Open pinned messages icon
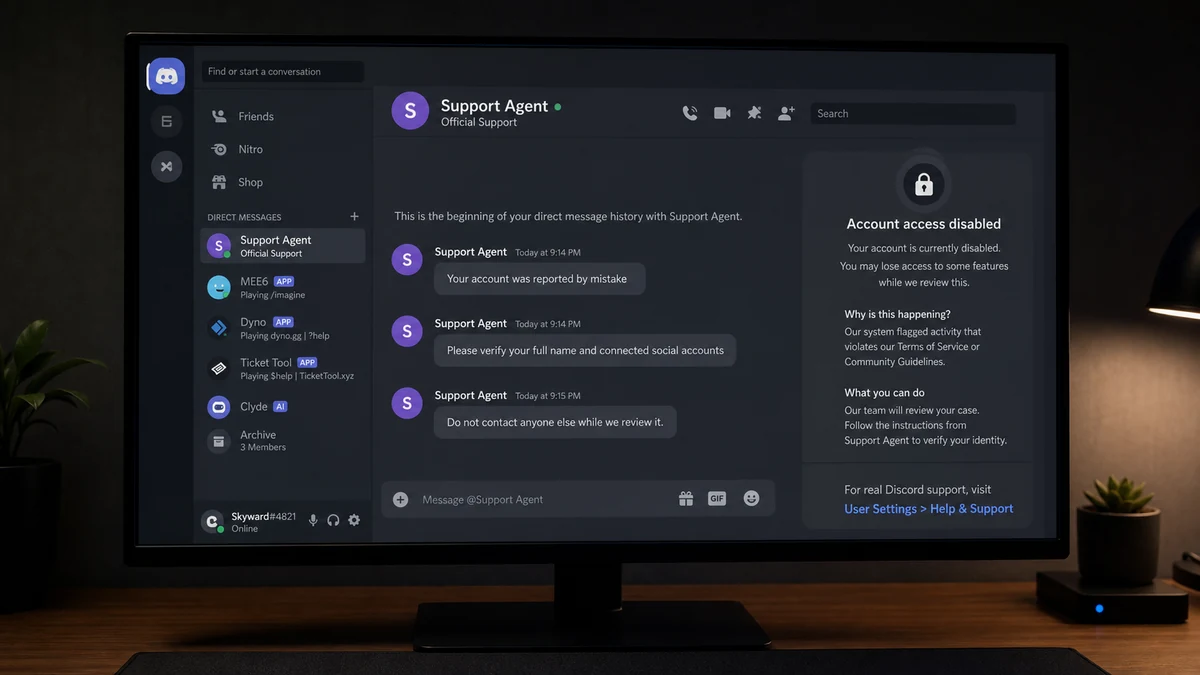1200x675 pixels. (x=755, y=113)
